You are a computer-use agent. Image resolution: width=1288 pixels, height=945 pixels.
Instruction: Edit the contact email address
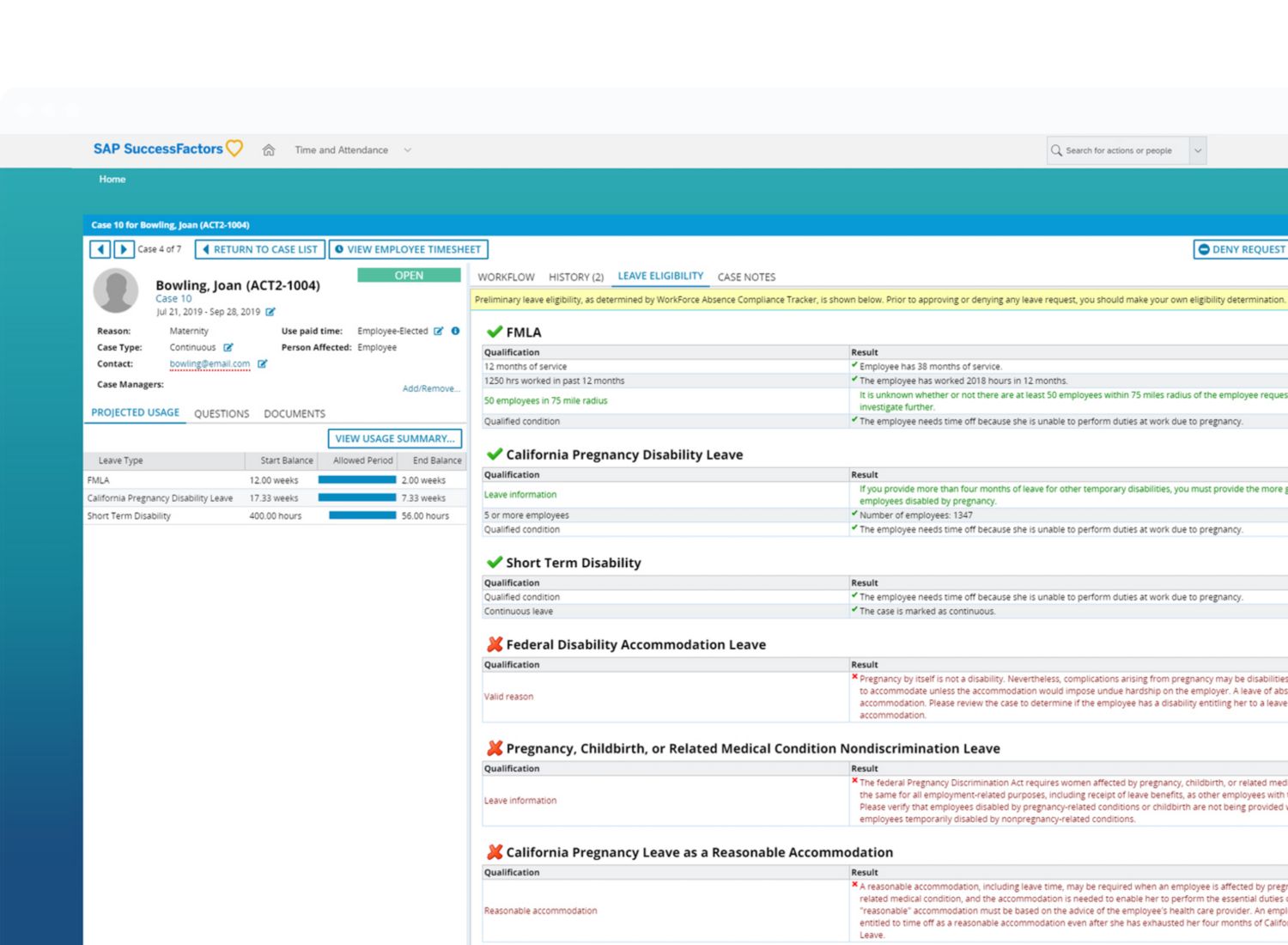[x=263, y=364]
